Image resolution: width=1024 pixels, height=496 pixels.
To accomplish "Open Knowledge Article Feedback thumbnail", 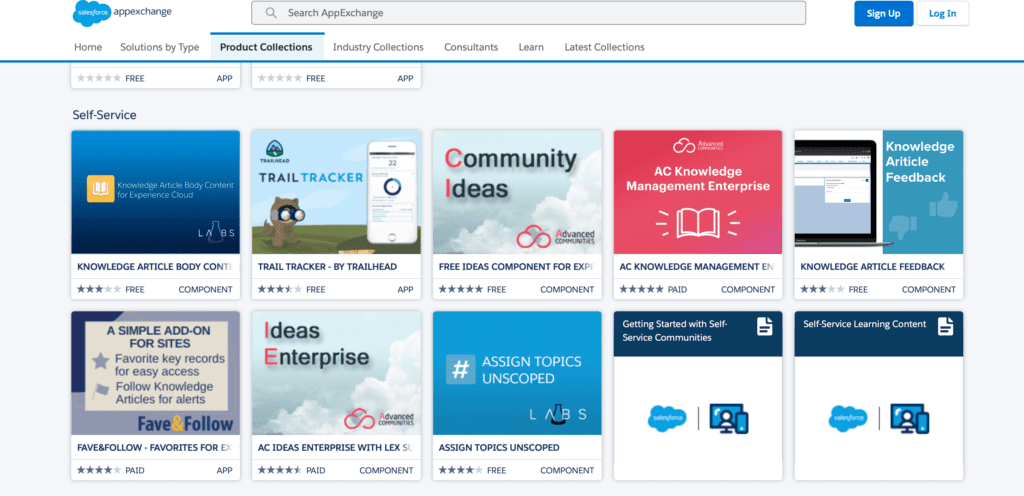I will 879,192.
